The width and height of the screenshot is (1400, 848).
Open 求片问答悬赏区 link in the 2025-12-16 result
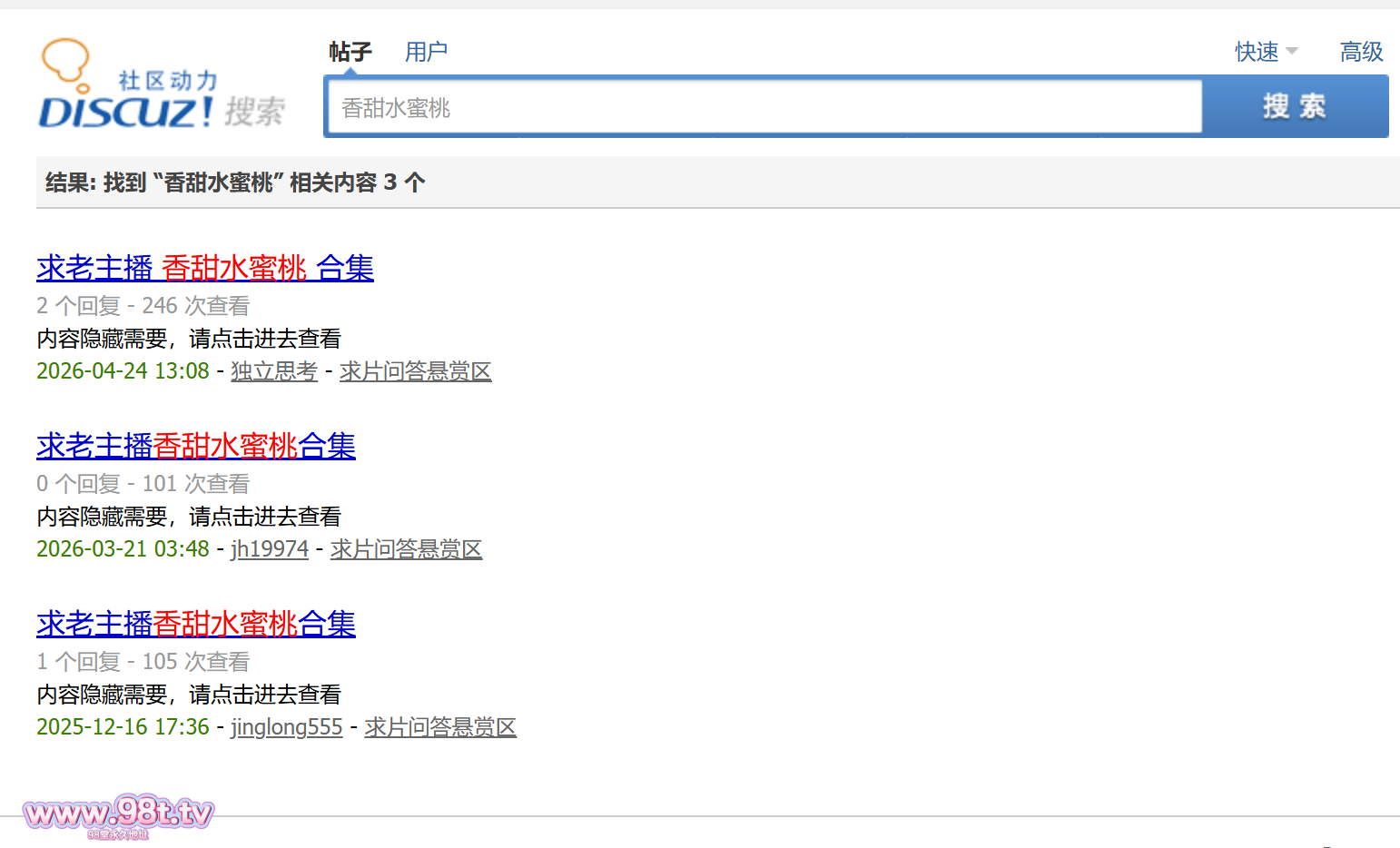tap(440, 727)
